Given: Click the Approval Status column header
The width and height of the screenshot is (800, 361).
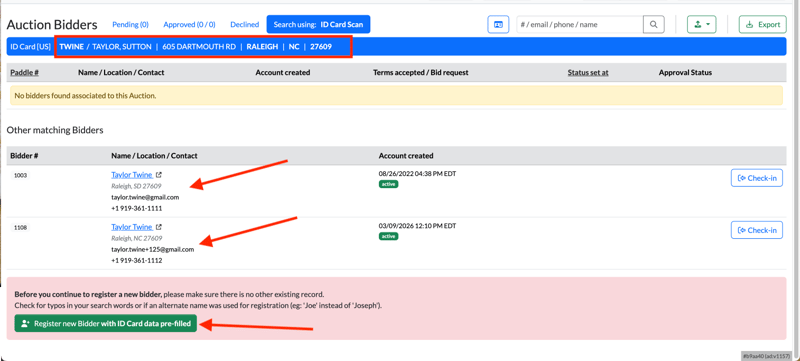Looking at the screenshot, I should click(685, 72).
